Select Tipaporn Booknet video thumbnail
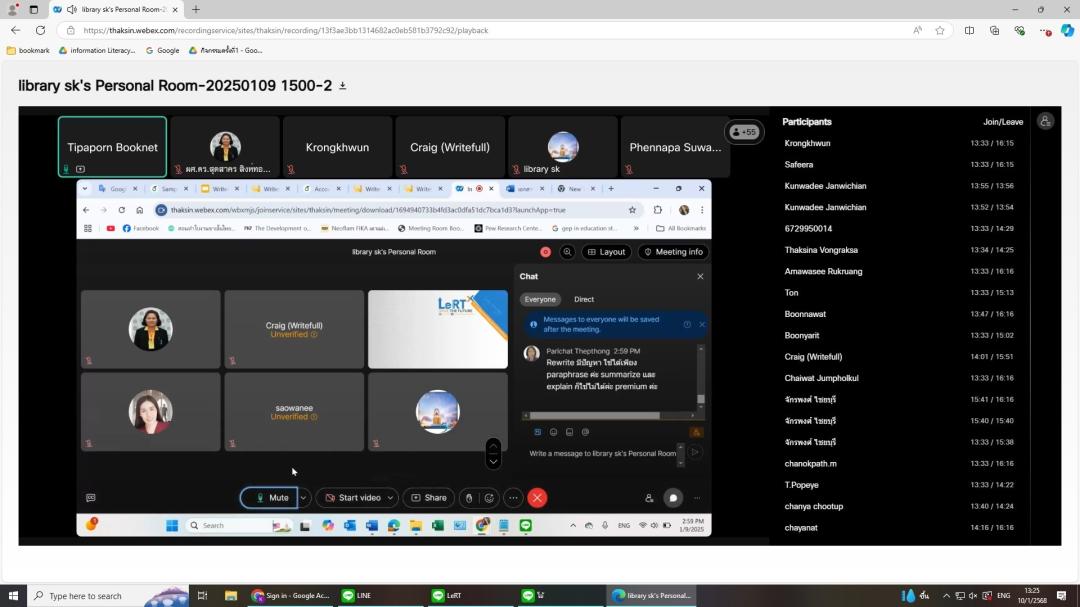Screen dimensions: 1080x607 (112, 147)
